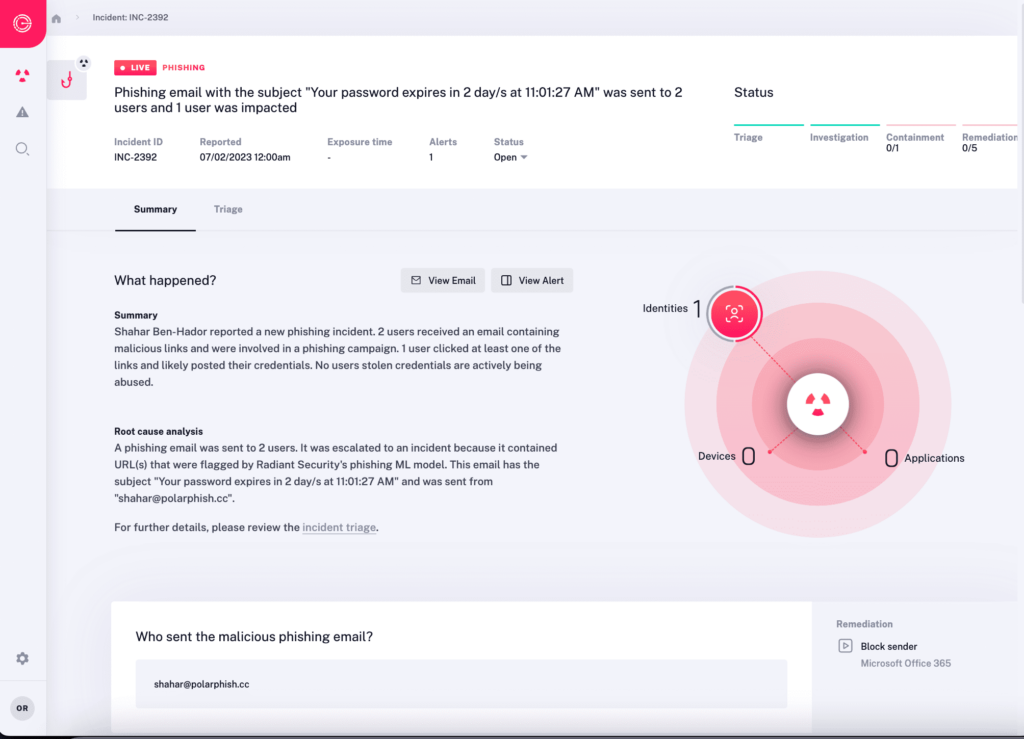Run the Block sender play icon
The height and width of the screenshot is (739, 1024).
point(845,646)
